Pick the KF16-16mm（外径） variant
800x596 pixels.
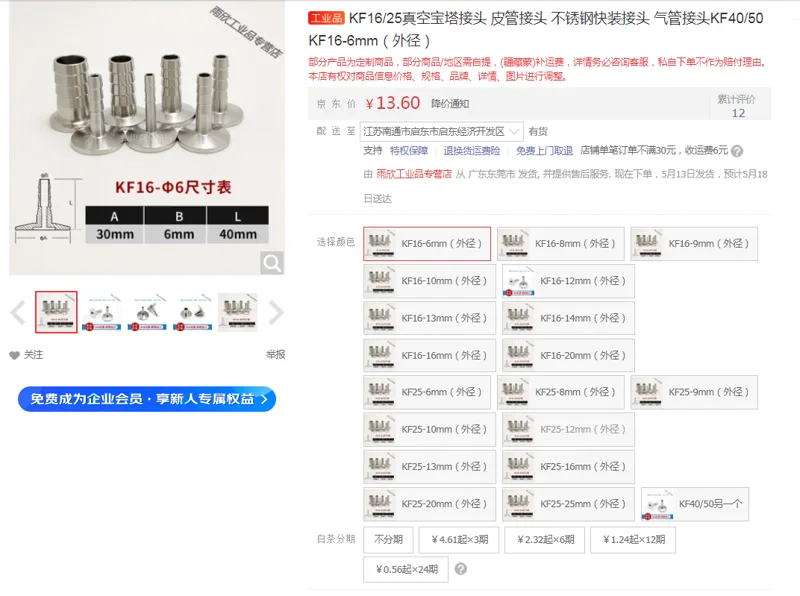(430, 355)
